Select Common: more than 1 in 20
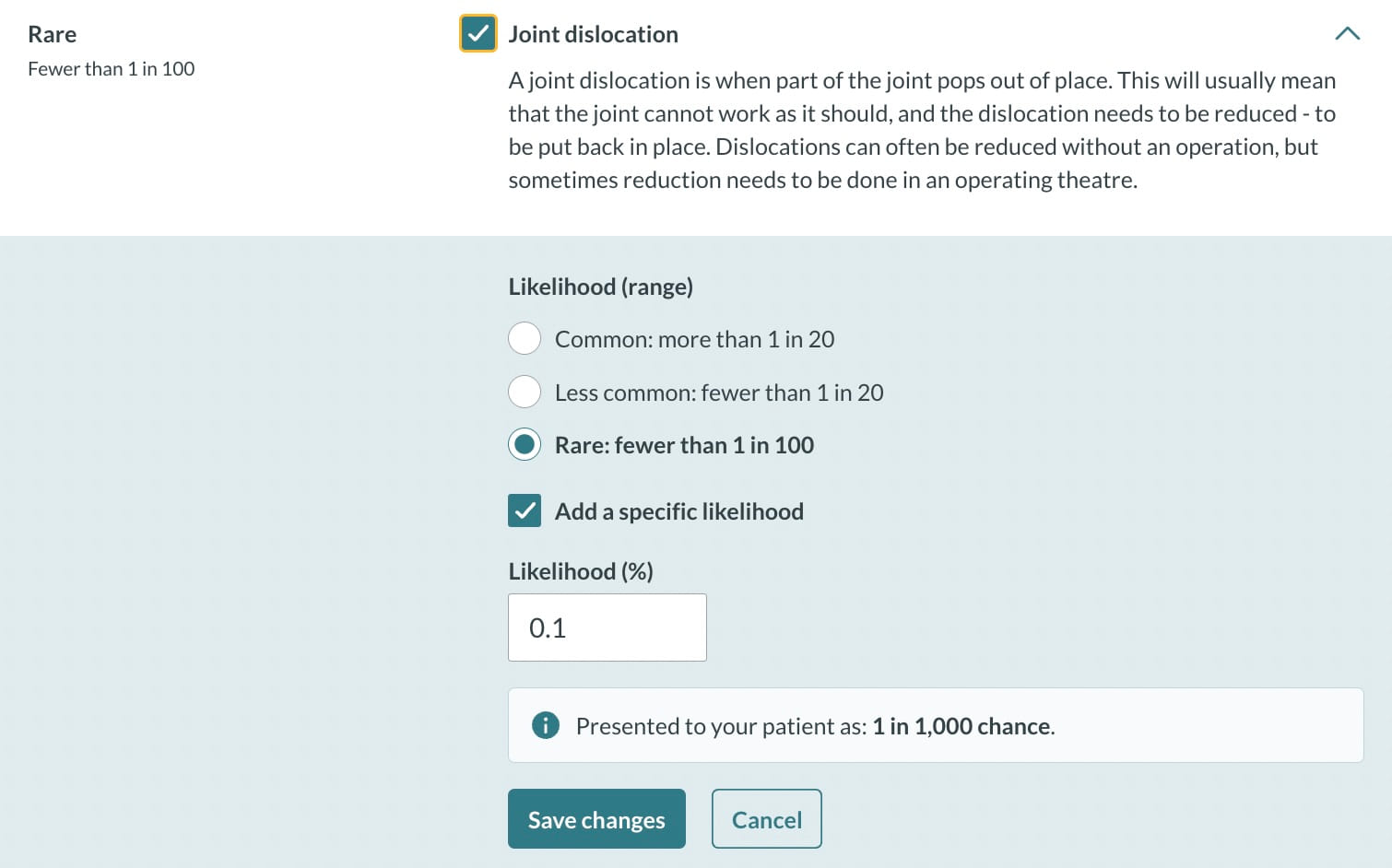The image size is (1392, 868). coord(525,338)
